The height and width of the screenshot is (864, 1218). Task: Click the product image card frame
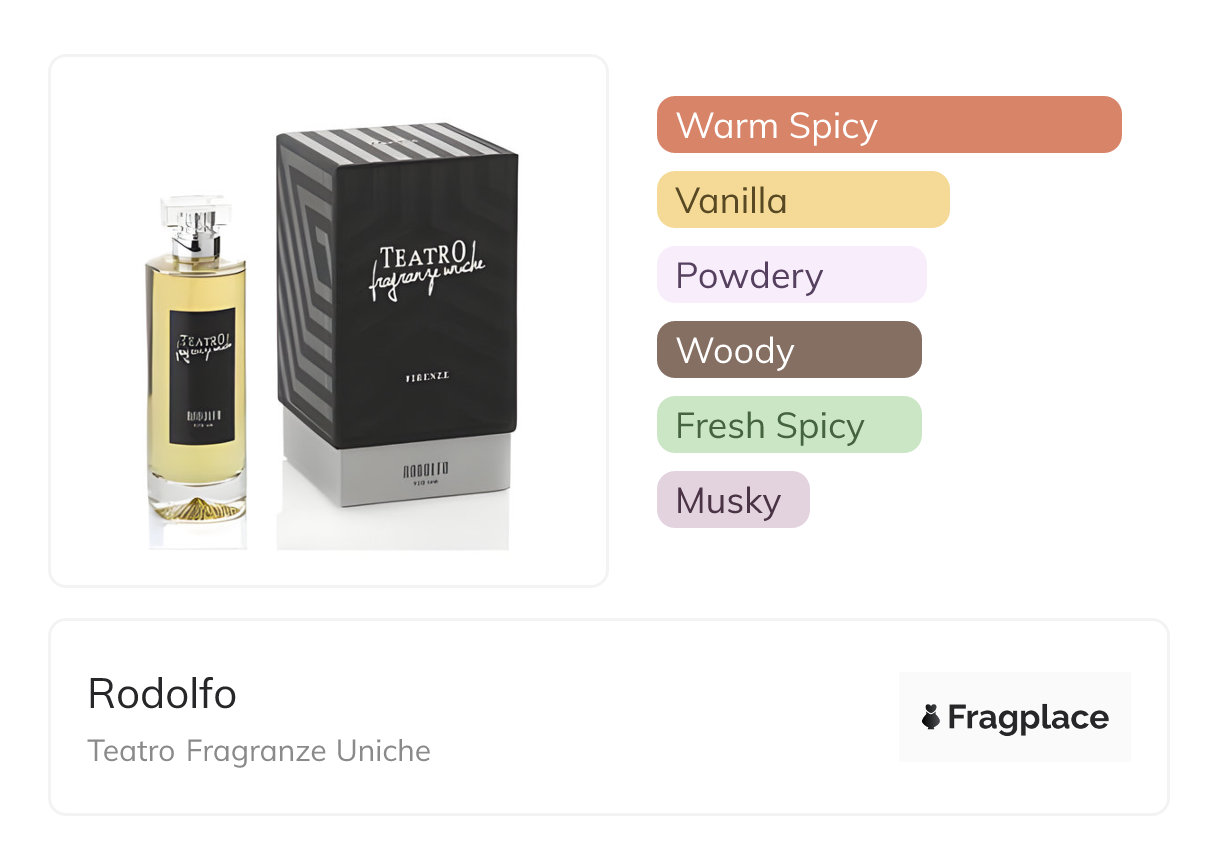tap(329, 321)
